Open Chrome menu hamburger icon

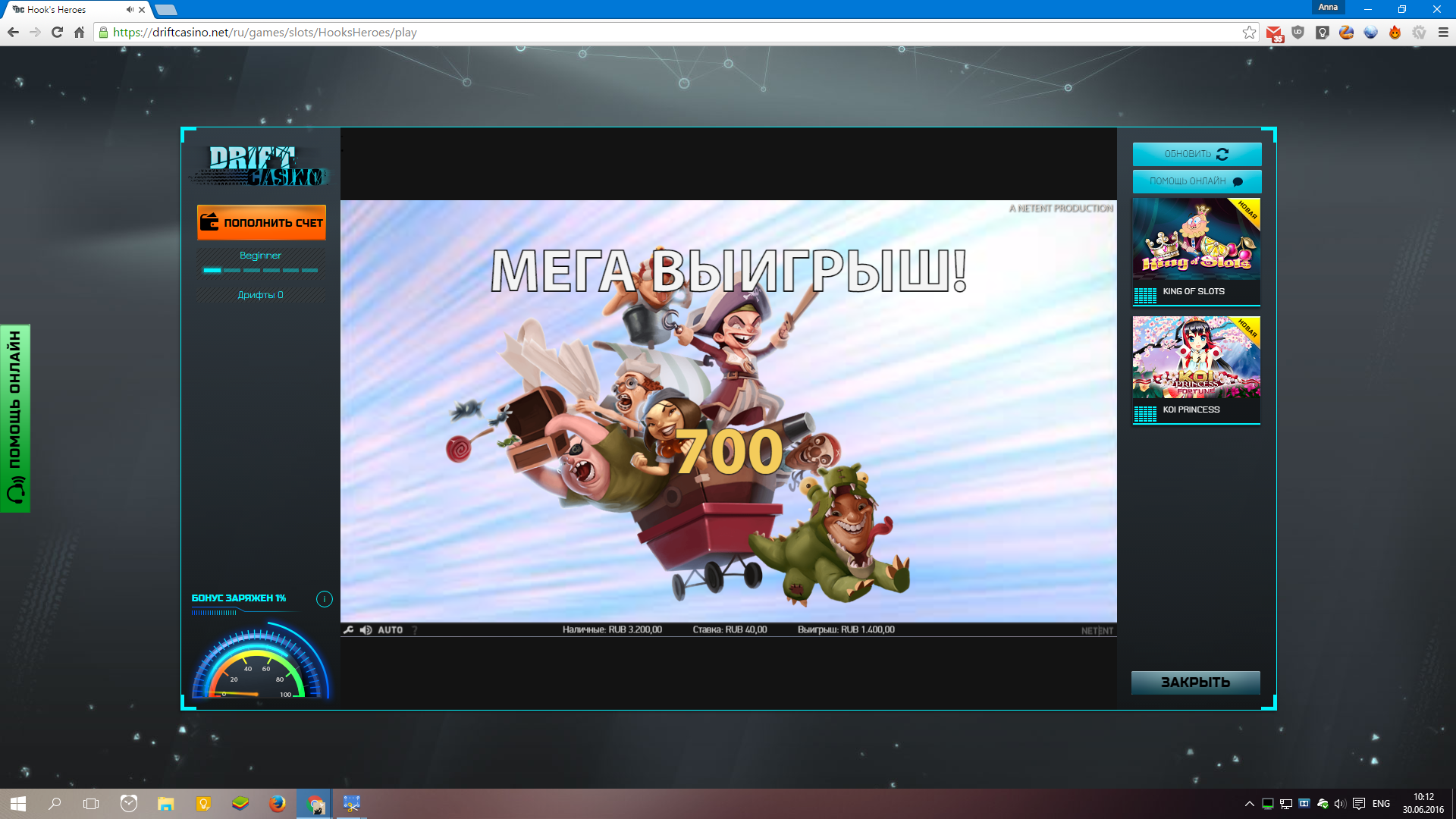coord(1443,33)
